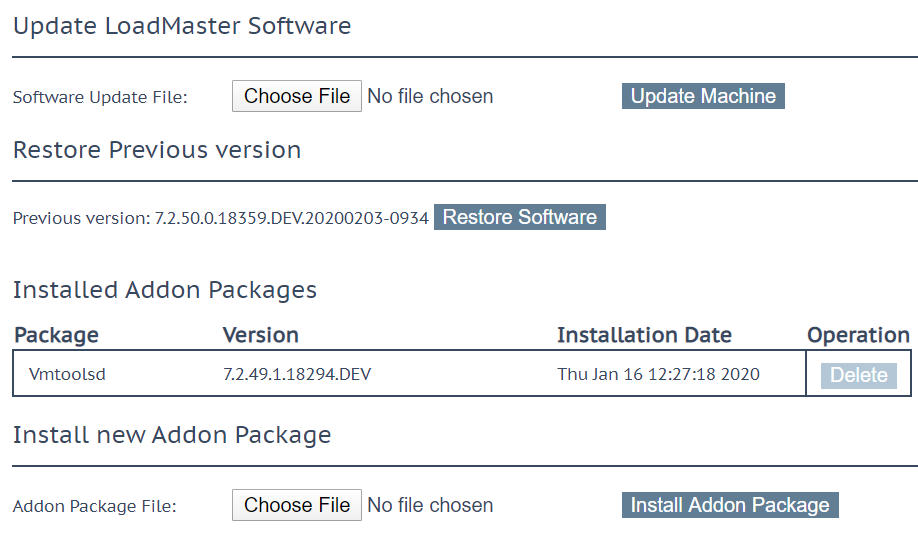Click the previous version number text
The width and height of the screenshot is (918, 535).
pyautogui.click(x=292, y=218)
